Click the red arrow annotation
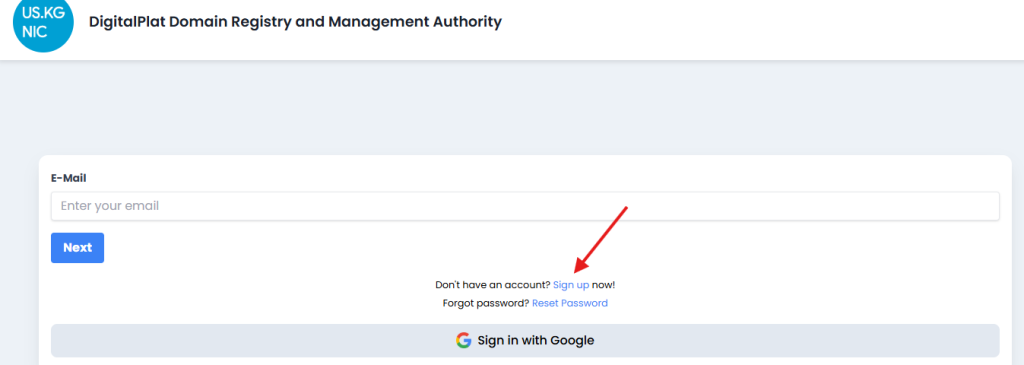Image resolution: width=1024 pixels, height=365 pixels. (601, 240)
